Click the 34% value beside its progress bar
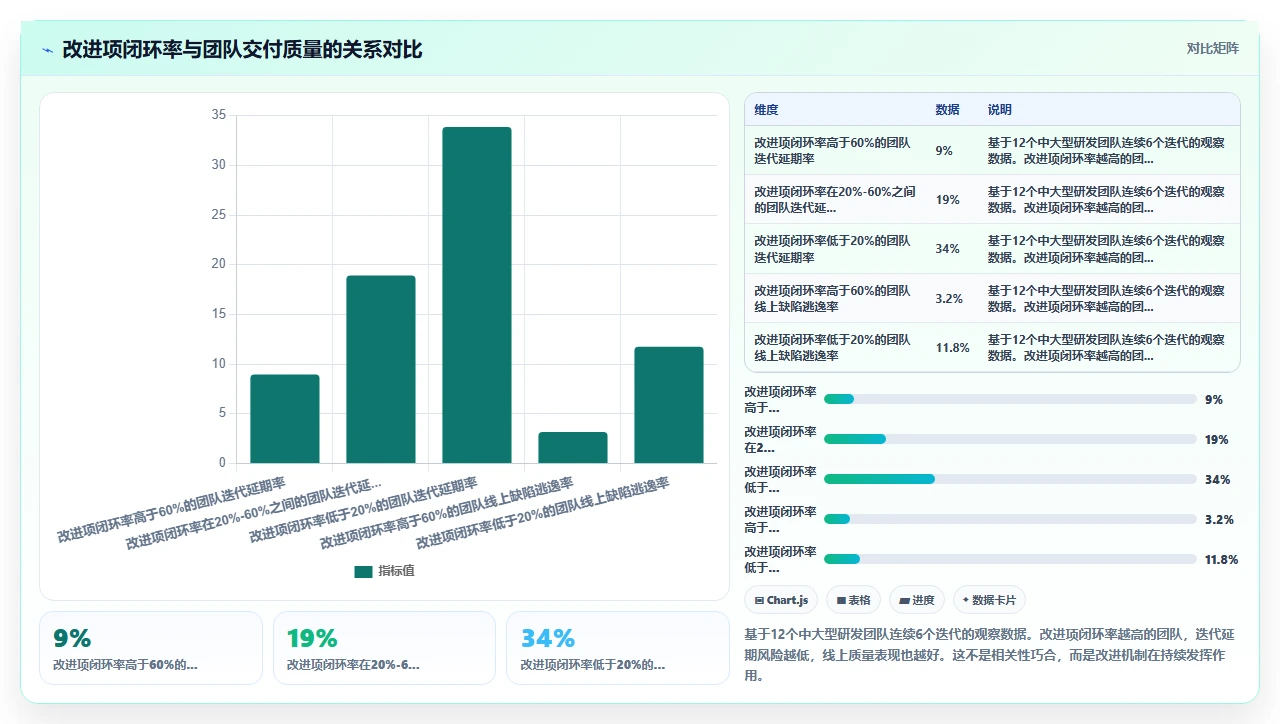 pos(1217,479)
